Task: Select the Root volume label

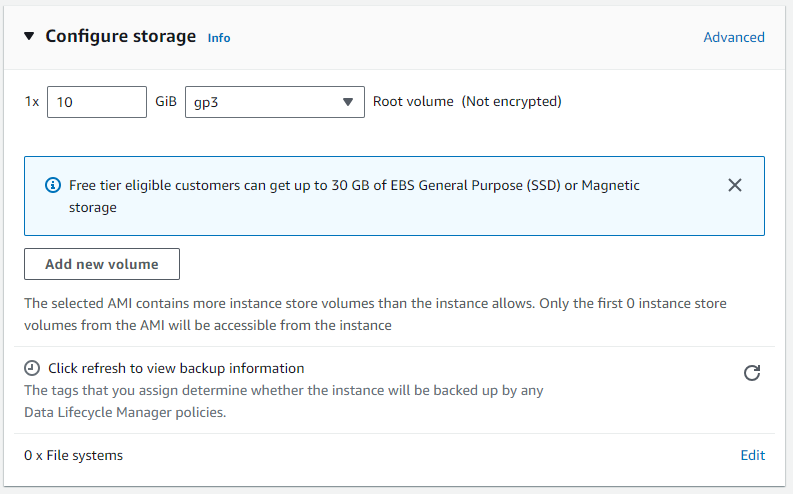Action: pyautogui.click(x=413, y=102)
